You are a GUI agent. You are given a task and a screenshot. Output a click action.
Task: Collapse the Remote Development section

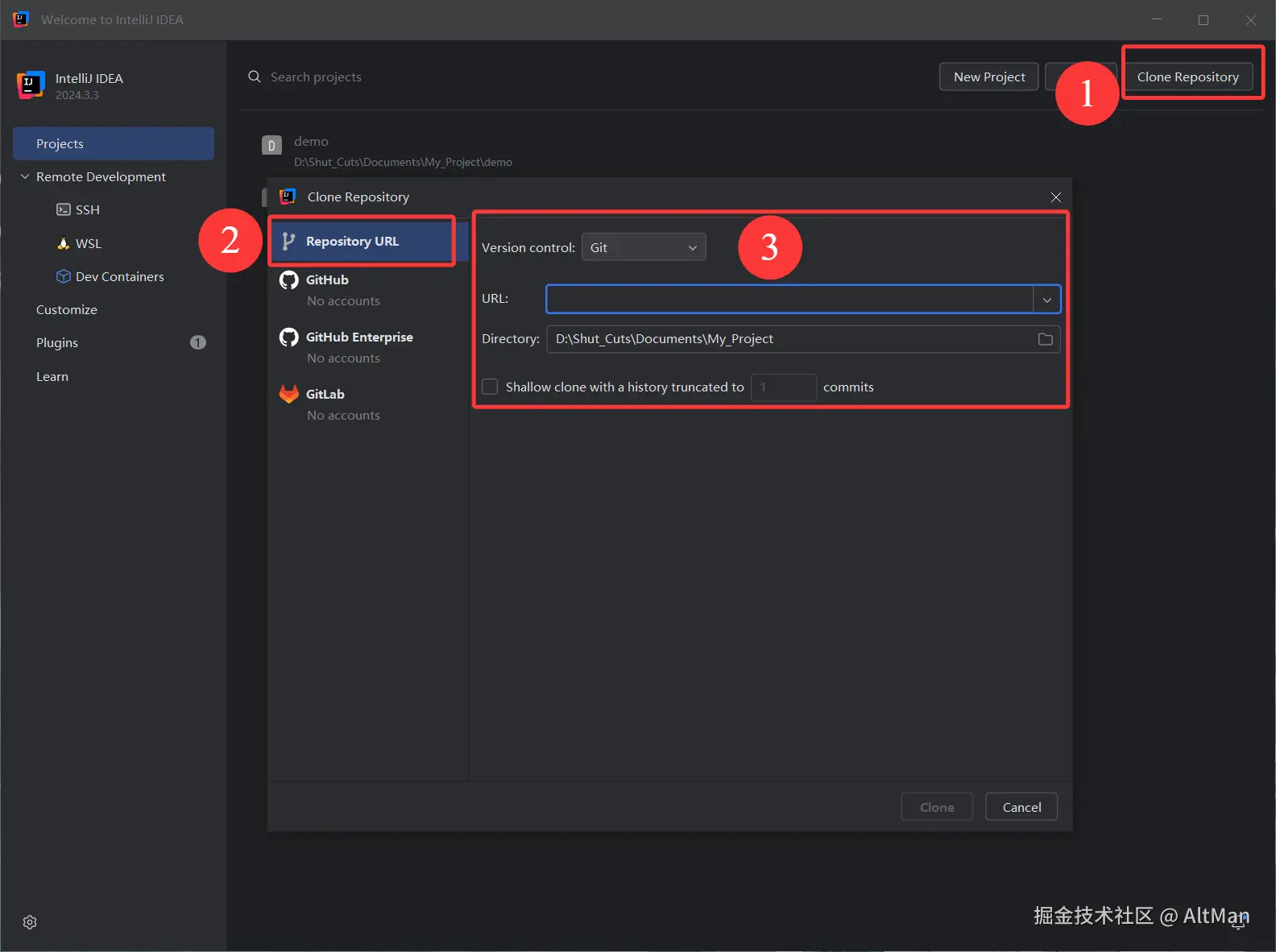point(25,176)
